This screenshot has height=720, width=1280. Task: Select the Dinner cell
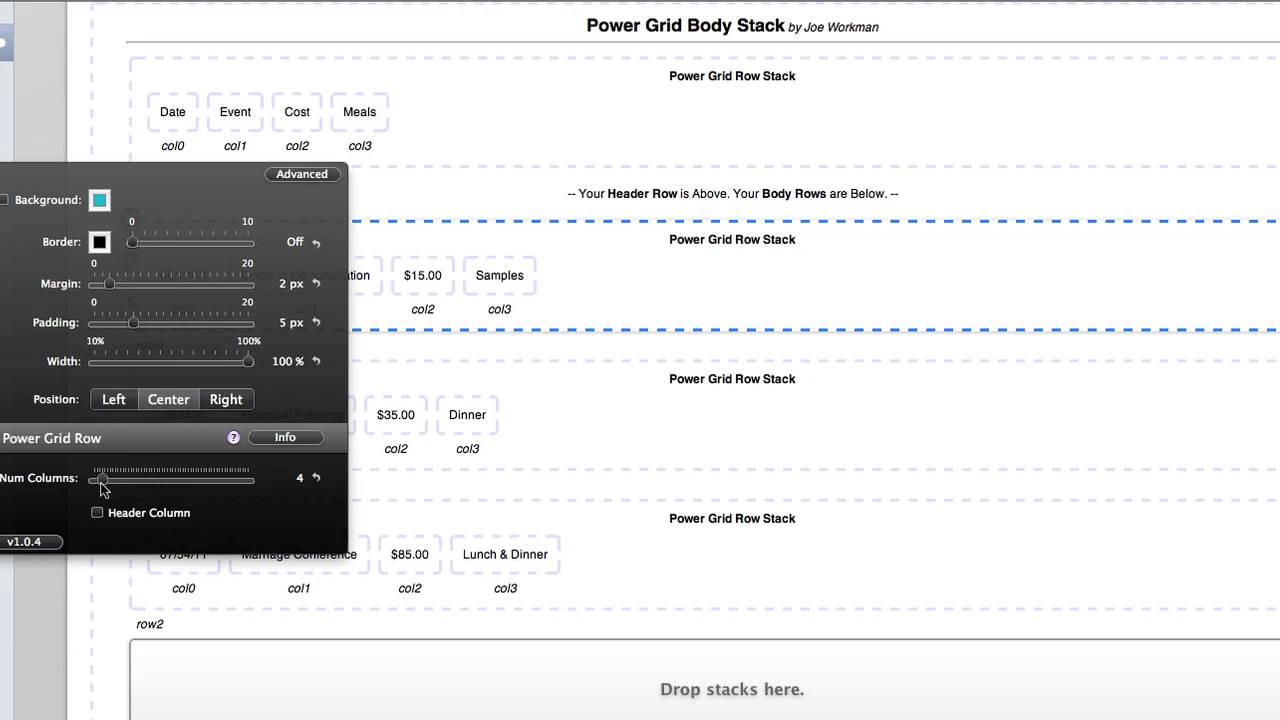(467, 415)
